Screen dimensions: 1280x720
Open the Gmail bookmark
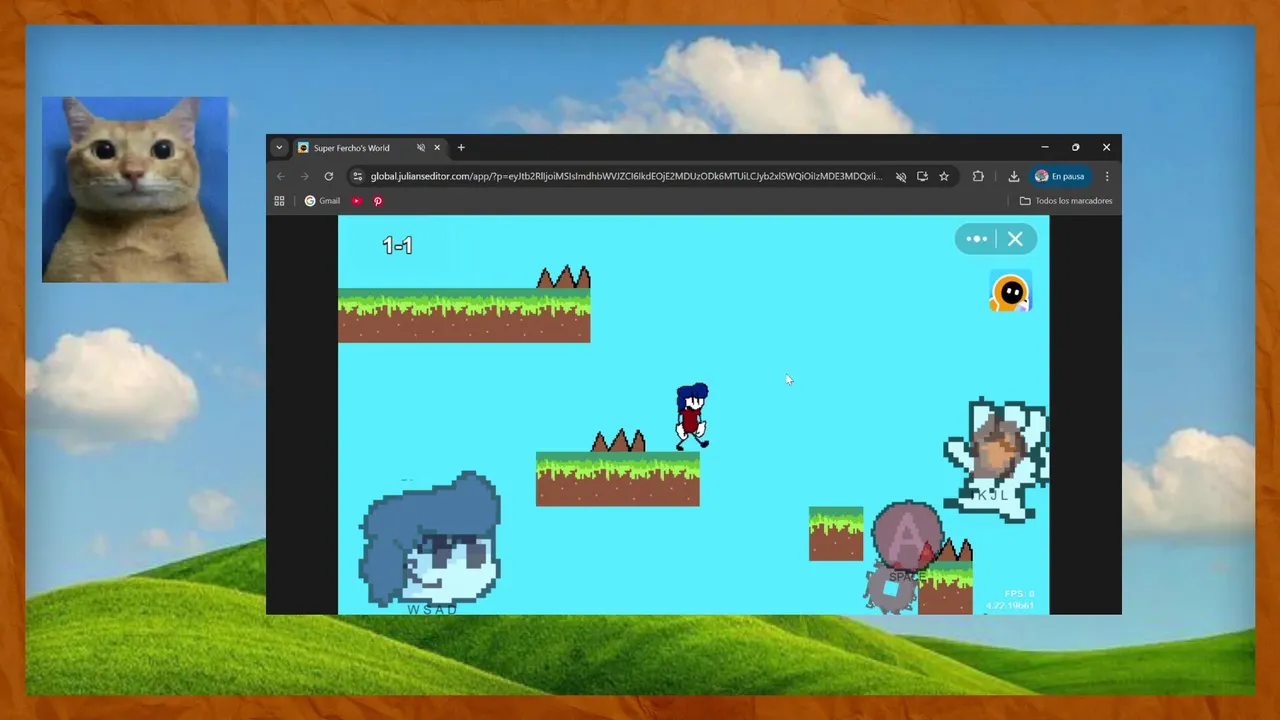(322, 201)
